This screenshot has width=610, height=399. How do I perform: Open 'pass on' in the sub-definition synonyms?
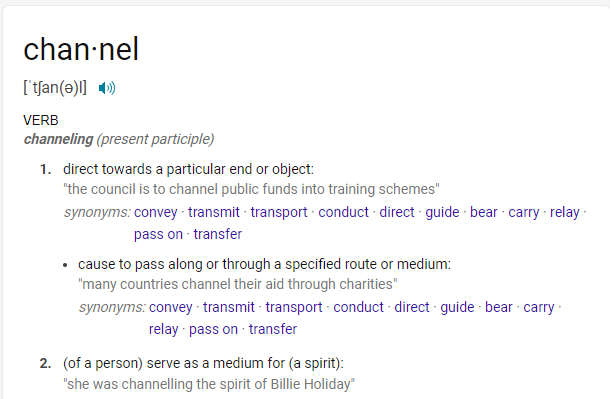(214, 329)
